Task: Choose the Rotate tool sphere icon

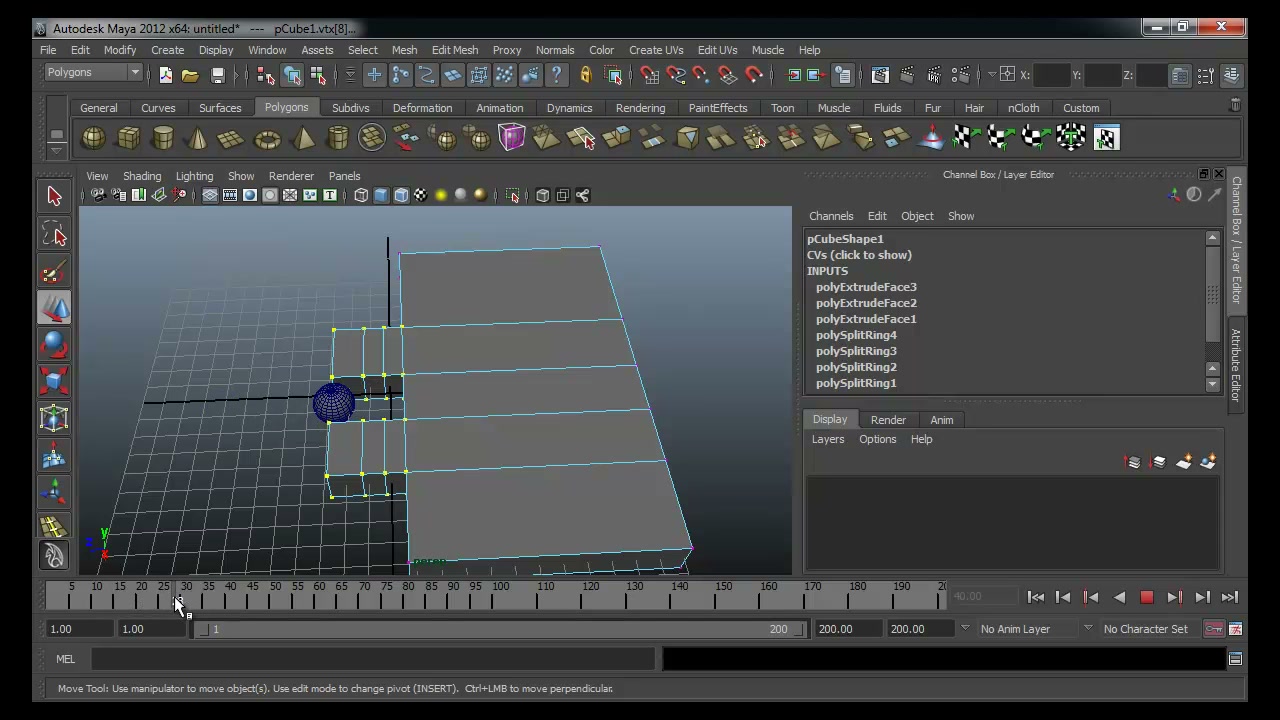Action: 54,345
